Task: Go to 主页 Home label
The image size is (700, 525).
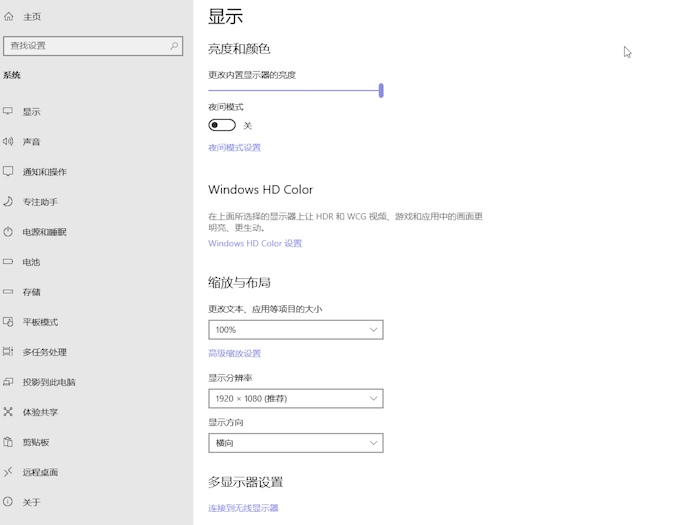Action: [32, 17]
